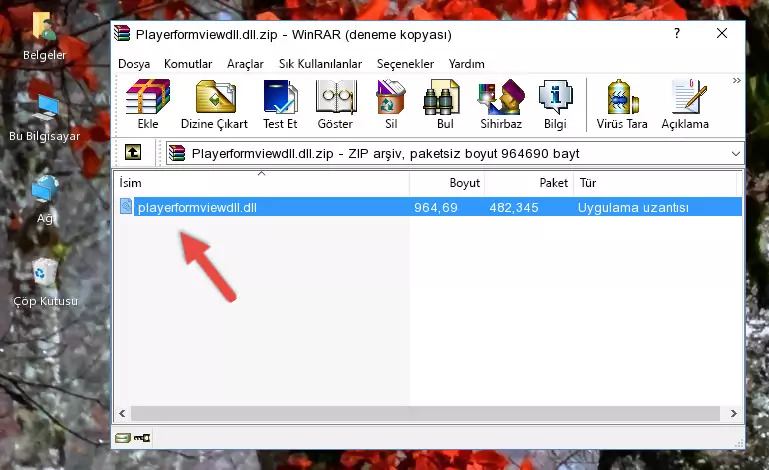Run Test Et on the archive
The width and height of the screenshot is (769, 470).
[280, 104]
